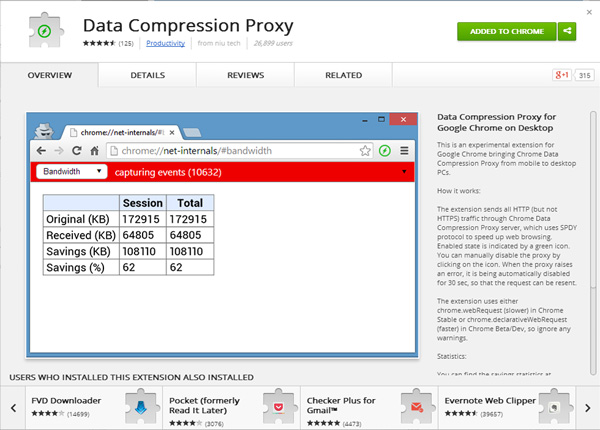Click FVD Downloader's star rating

(x=48, y=413)
